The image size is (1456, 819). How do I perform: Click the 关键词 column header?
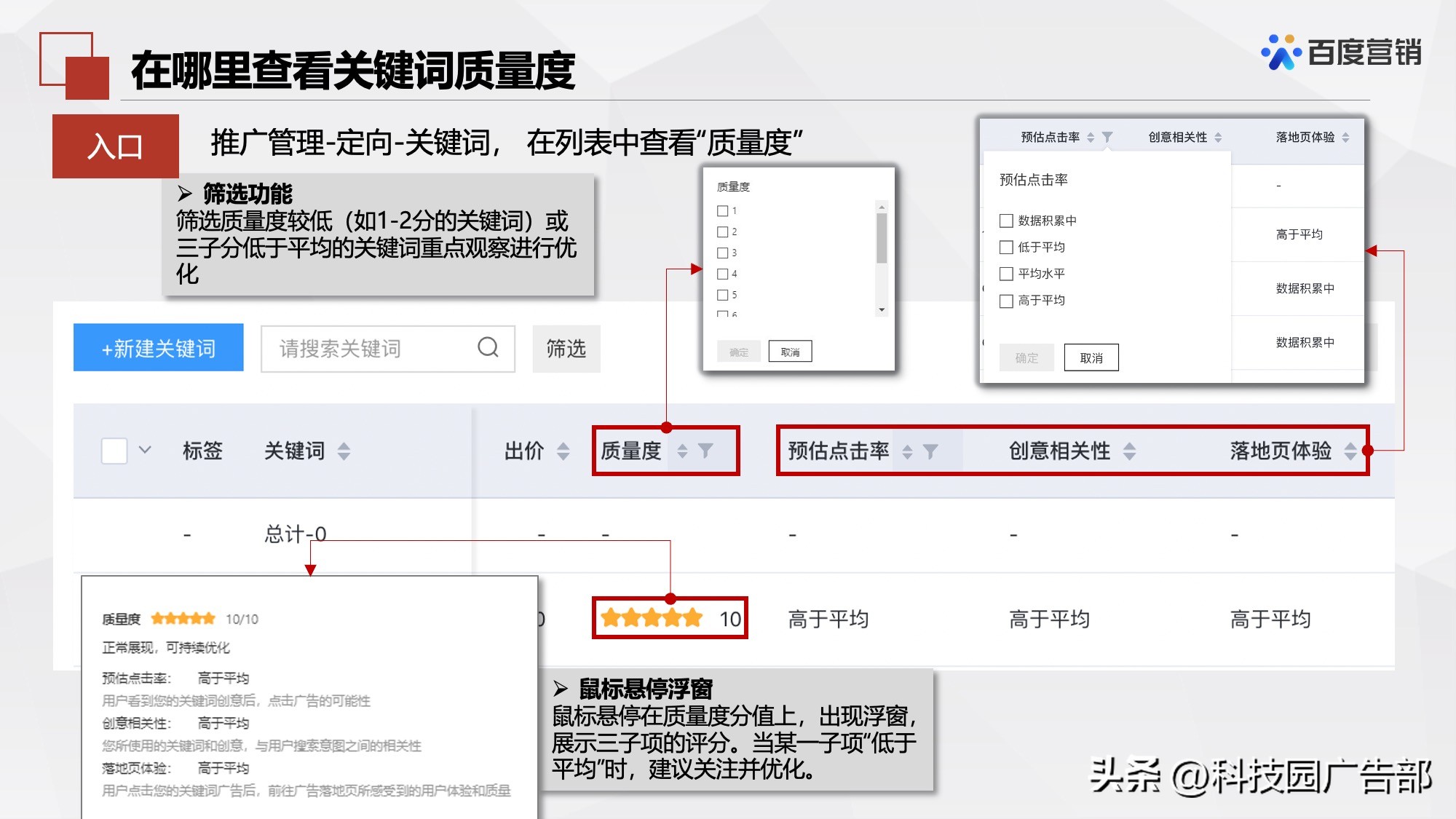click(295, 451)
